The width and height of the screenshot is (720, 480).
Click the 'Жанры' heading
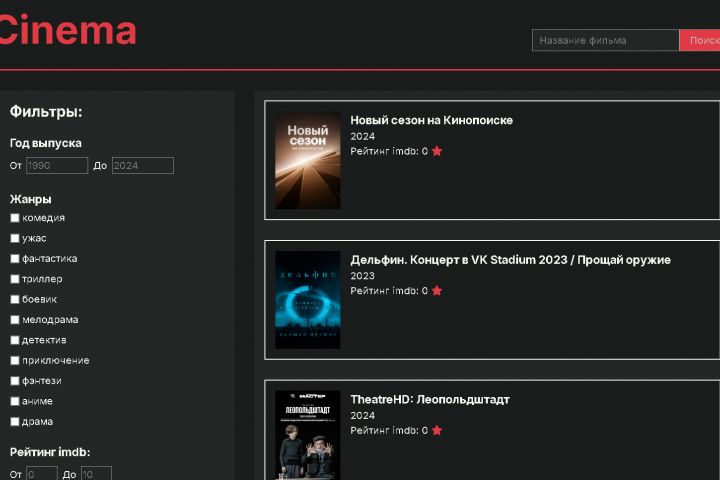30,199
